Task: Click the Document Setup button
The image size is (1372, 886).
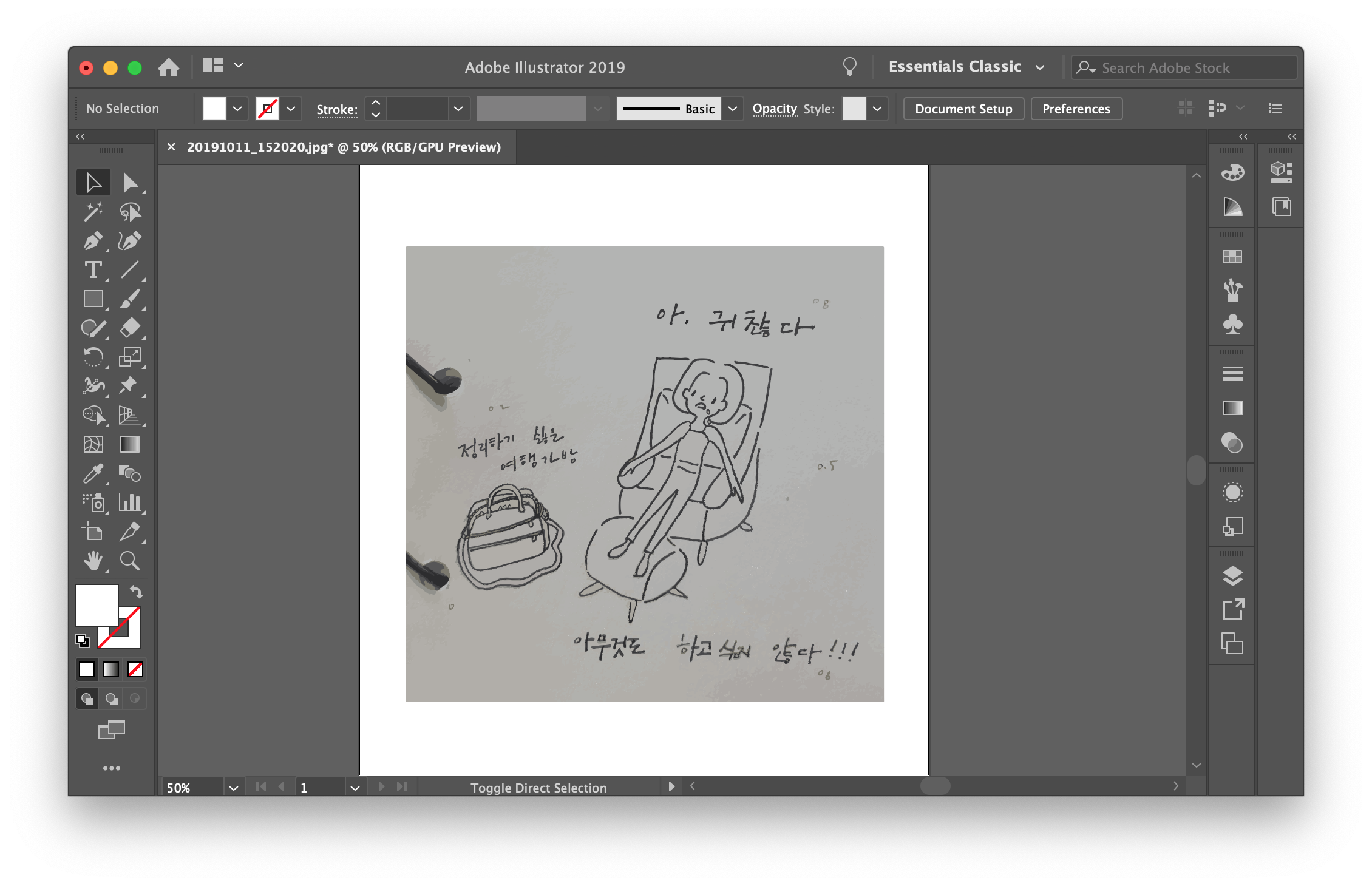Action: pyautogui.click(x=963, y=109)
